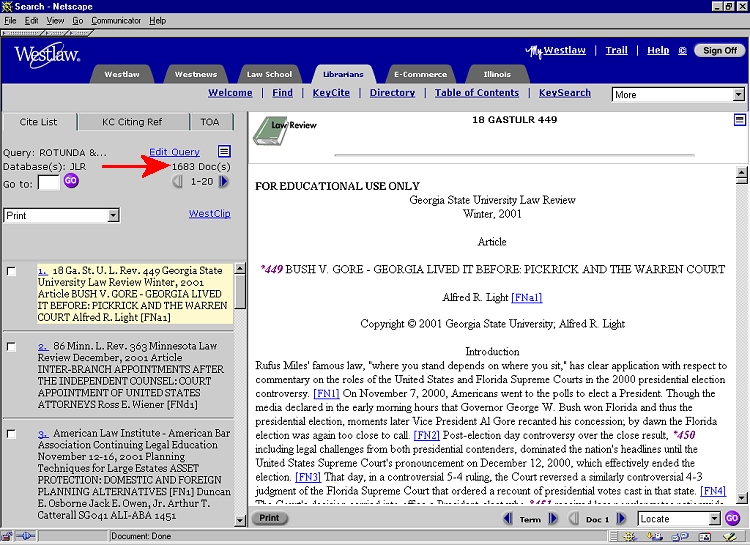Click the Print button below document
Image resolution: width=750 pixels, height=545 pixels.
click(269, 518)
